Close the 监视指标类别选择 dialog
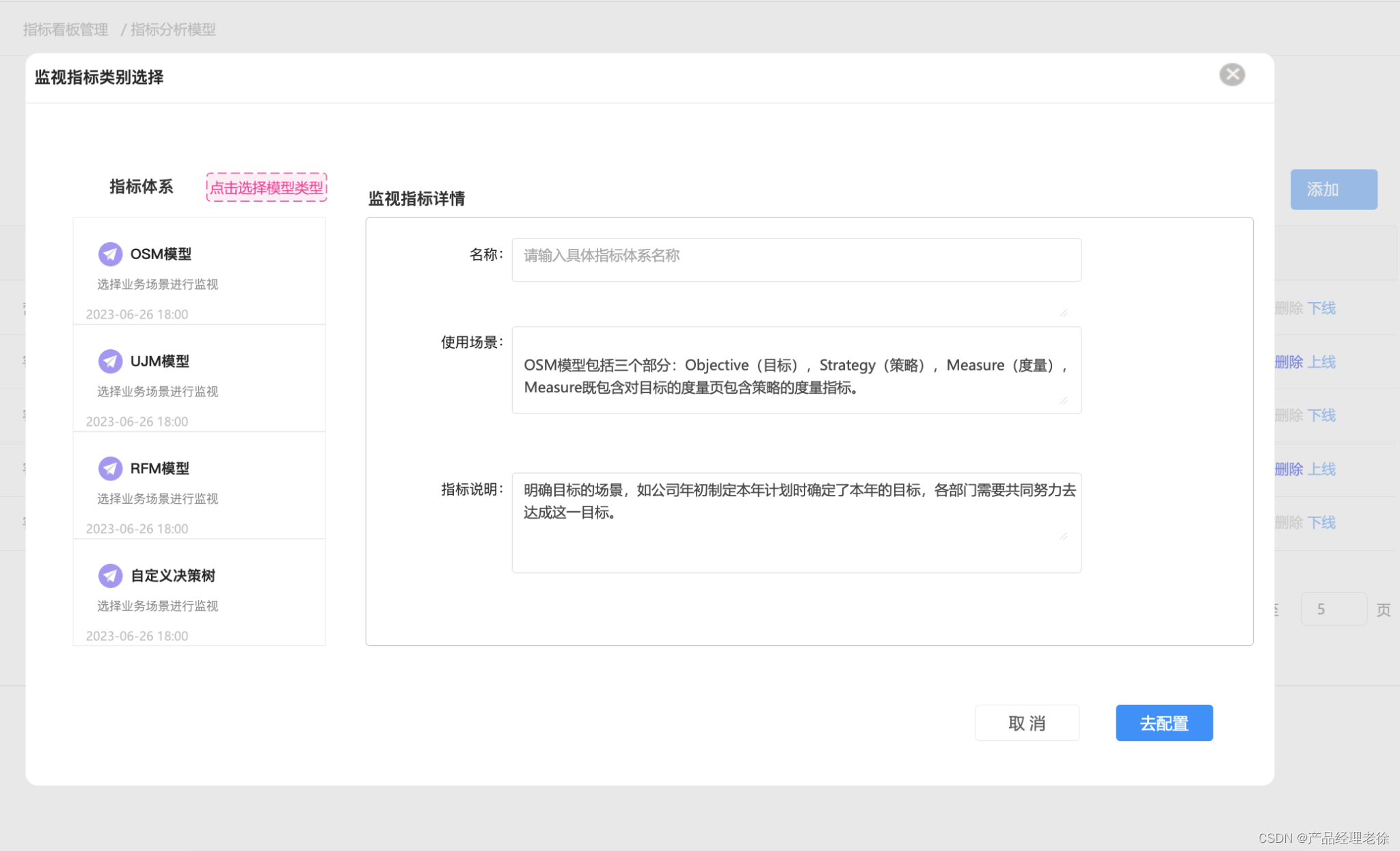Viewport: 1400px width, 851px height. click(x=1232, y=75)
